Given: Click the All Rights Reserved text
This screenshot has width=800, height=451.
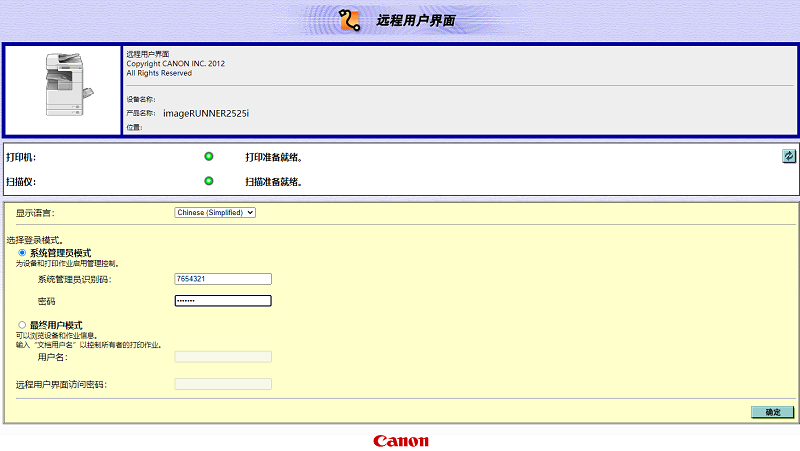Looking at the screenshot, I should pos(159,73).
